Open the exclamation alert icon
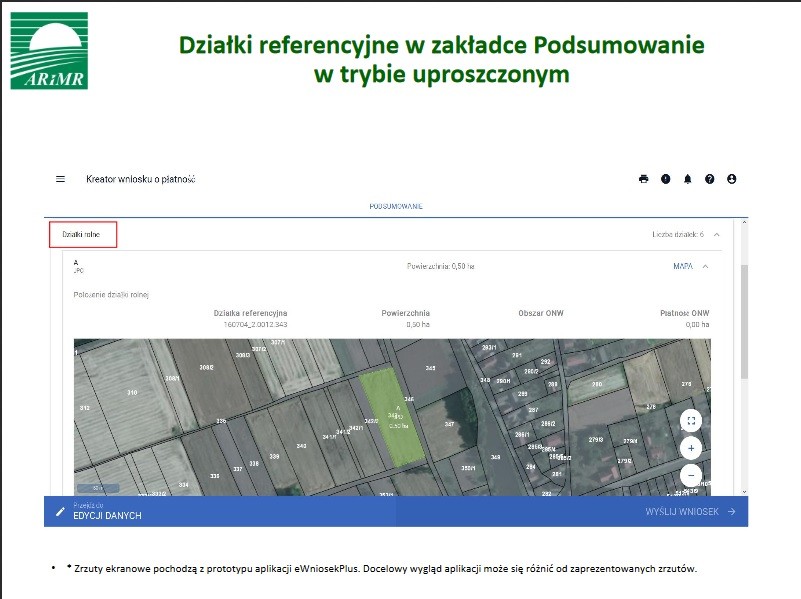 (x=666, y=179)
